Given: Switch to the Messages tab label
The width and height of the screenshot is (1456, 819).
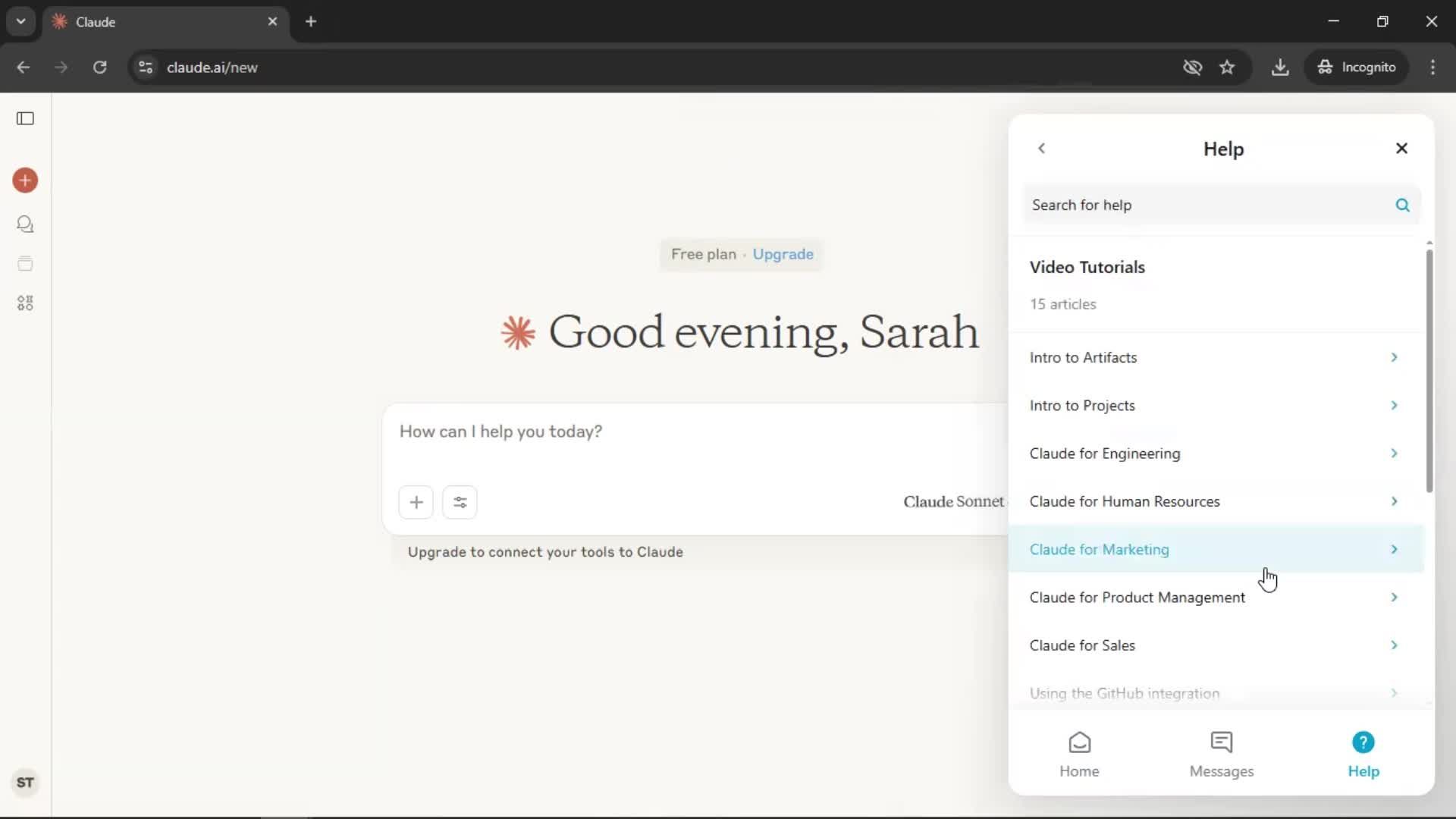Looking at the screenshot, I should click(x=1222, y=771).
